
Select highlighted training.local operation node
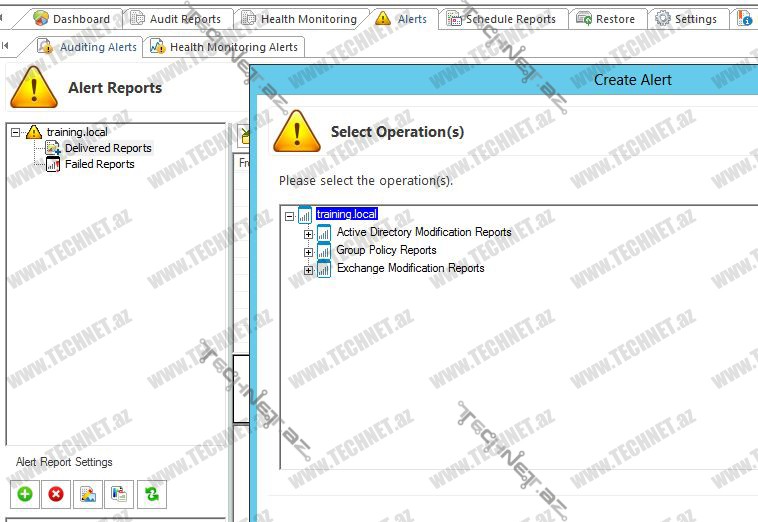pyautogui.click(x=347, y=214)
